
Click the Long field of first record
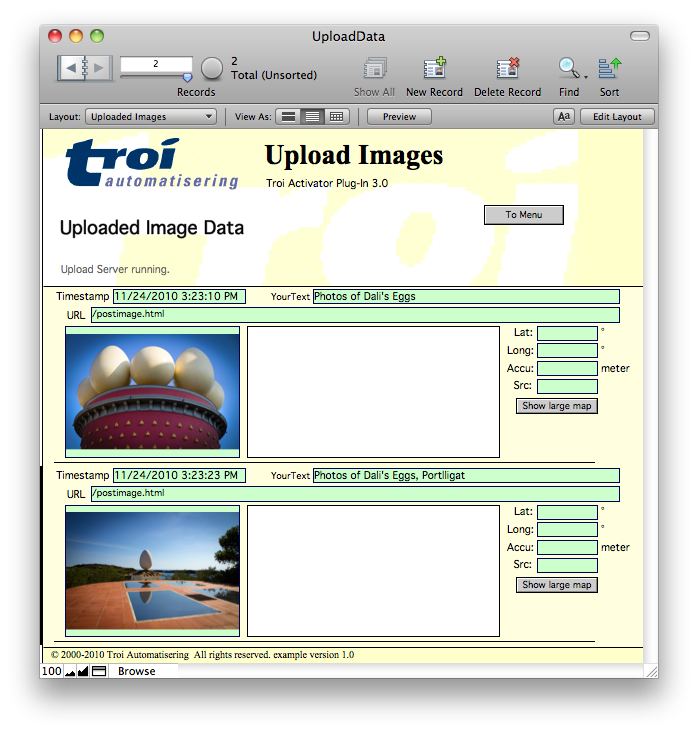[568, 351]
